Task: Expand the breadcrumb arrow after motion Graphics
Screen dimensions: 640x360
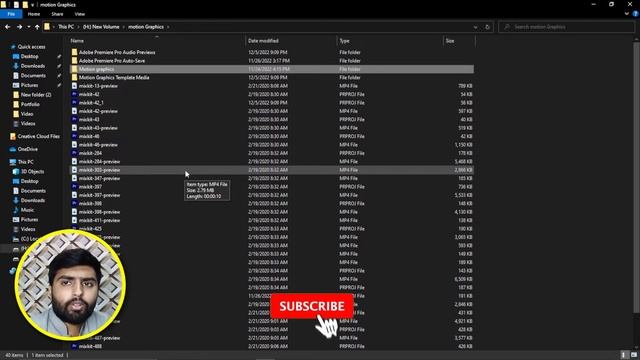Action: tap(168, 27)
